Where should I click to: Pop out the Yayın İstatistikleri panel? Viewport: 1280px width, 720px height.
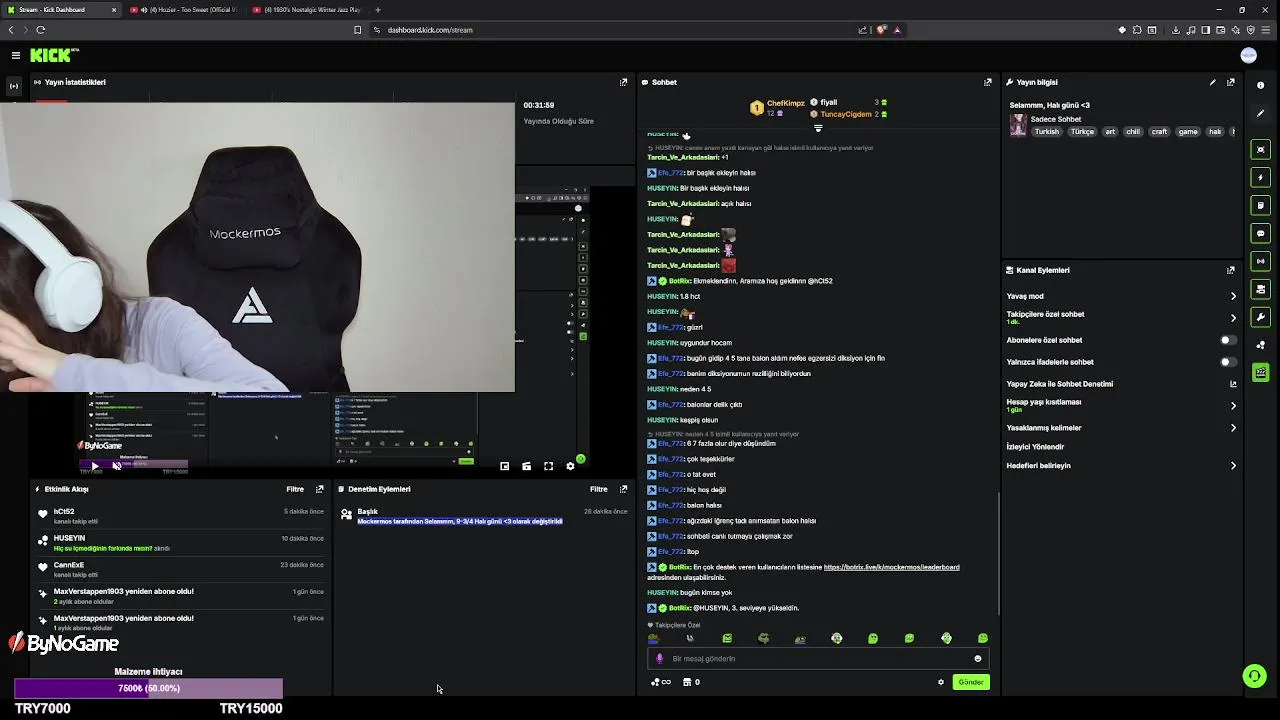coord(623,82)
